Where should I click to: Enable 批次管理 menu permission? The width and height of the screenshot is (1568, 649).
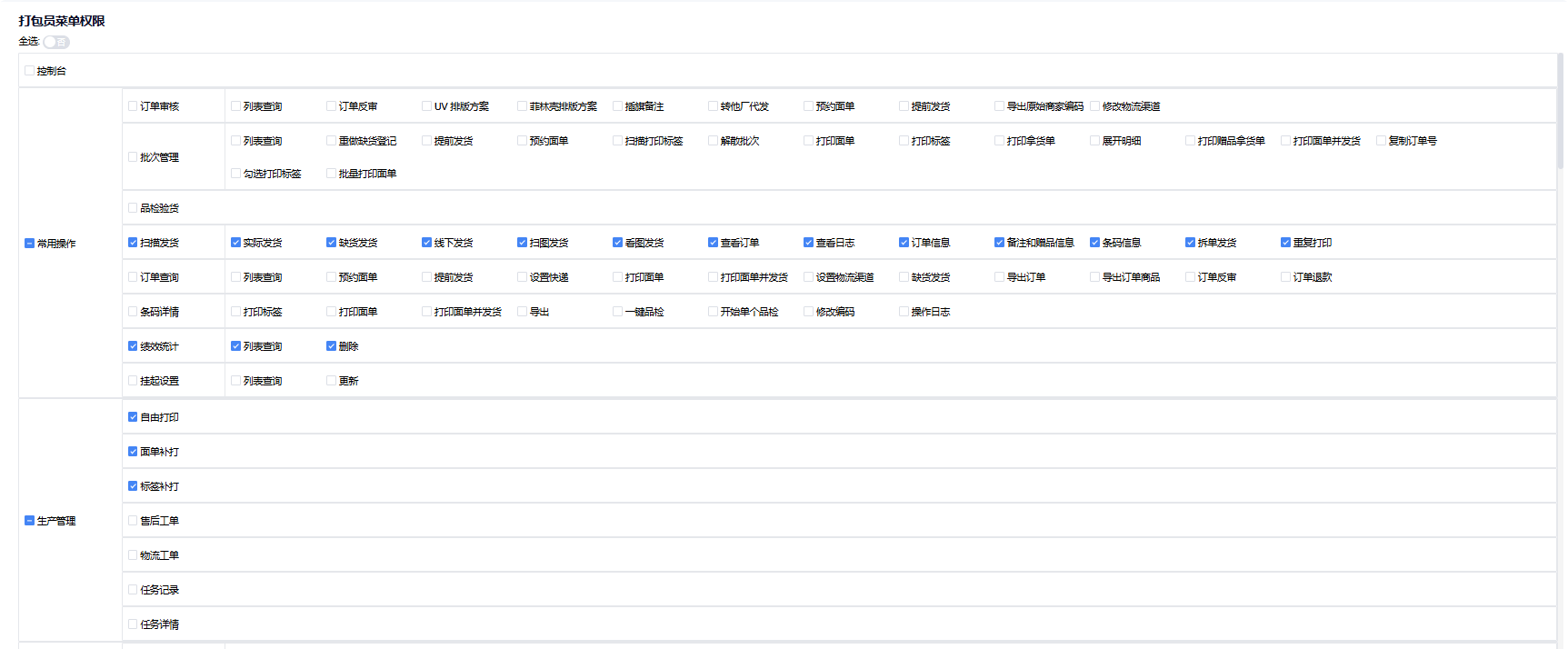coord(133,157)
